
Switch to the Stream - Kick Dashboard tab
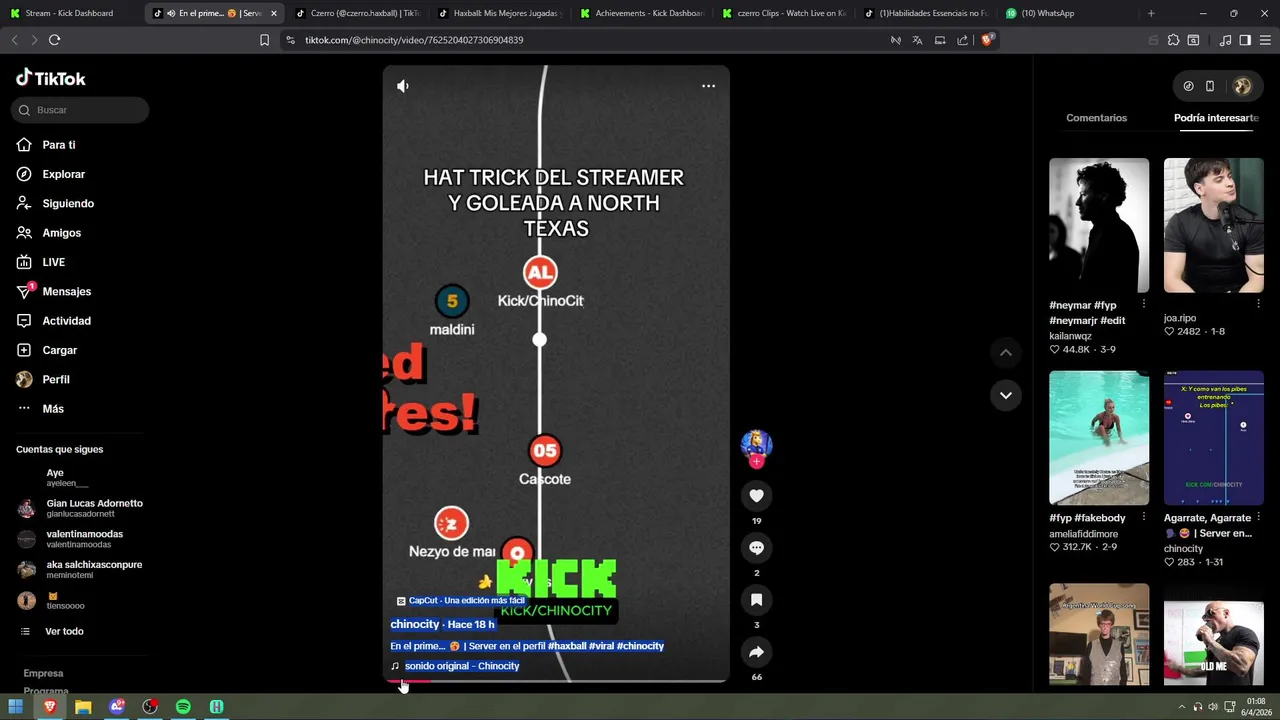69,13
